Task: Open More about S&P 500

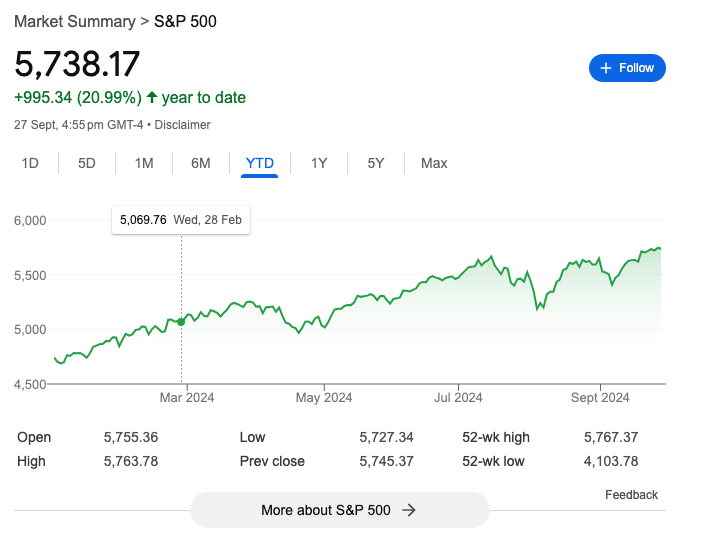Action: click(339, 510)
